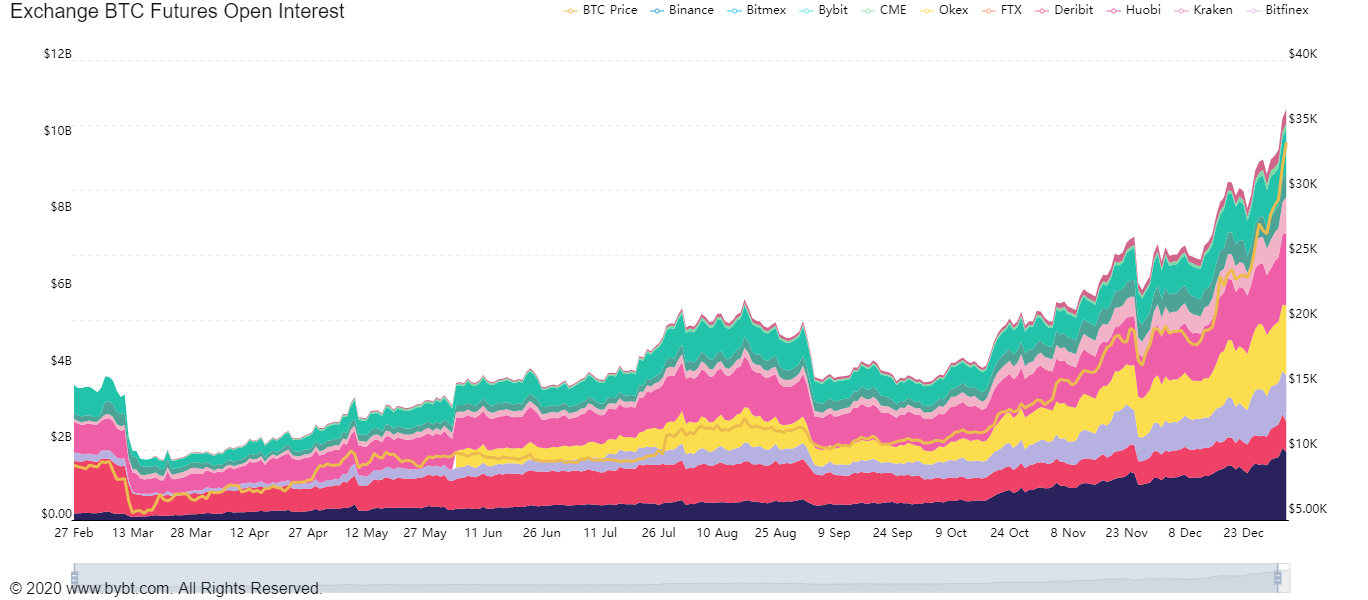Click the 9 Sep date axis label
This screenshot has height=600, width=1368.
click(833, 533)
